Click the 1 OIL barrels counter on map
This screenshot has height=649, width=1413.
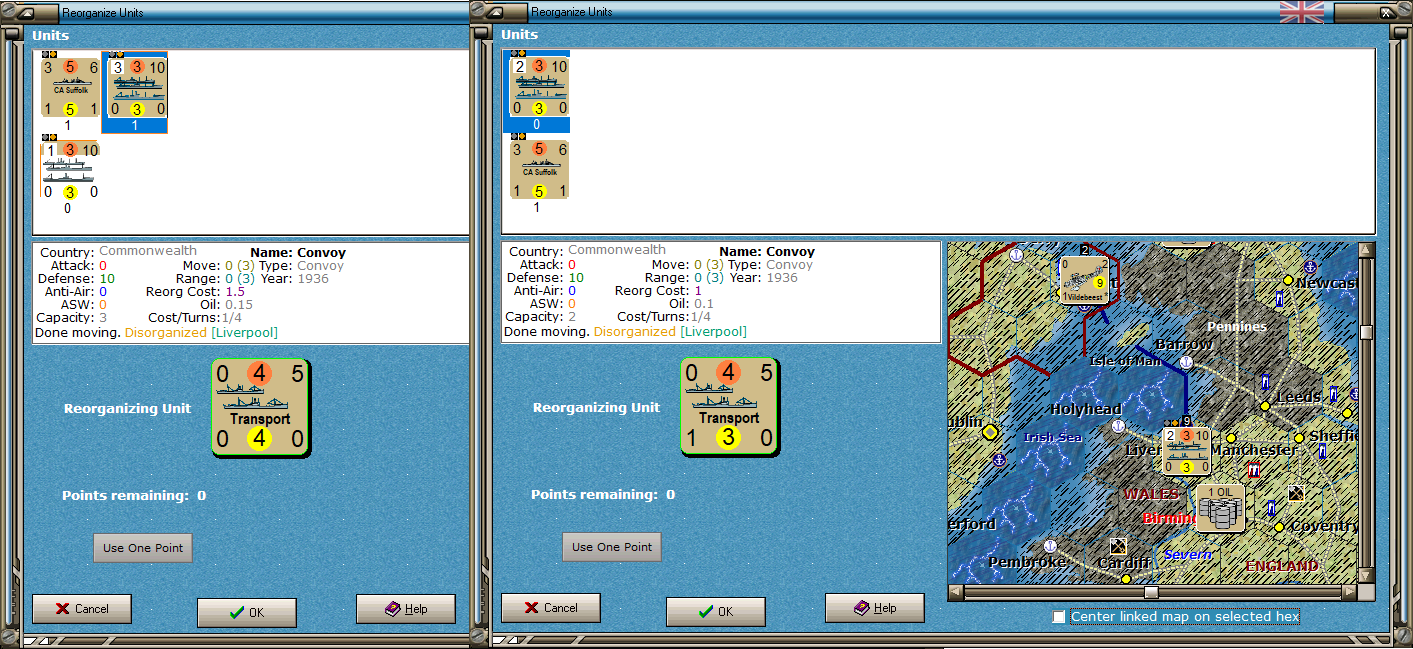(1221, 508)
